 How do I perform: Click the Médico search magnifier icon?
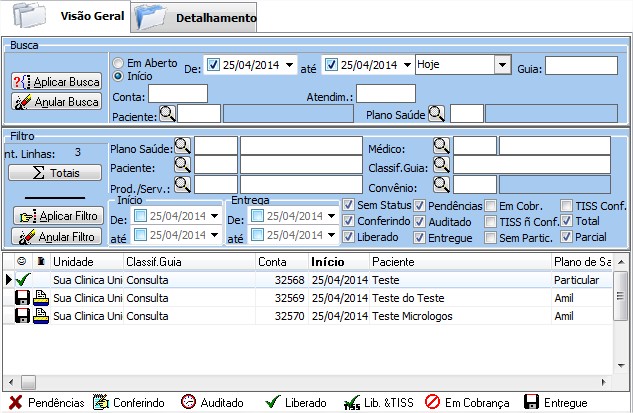[441, 146]
